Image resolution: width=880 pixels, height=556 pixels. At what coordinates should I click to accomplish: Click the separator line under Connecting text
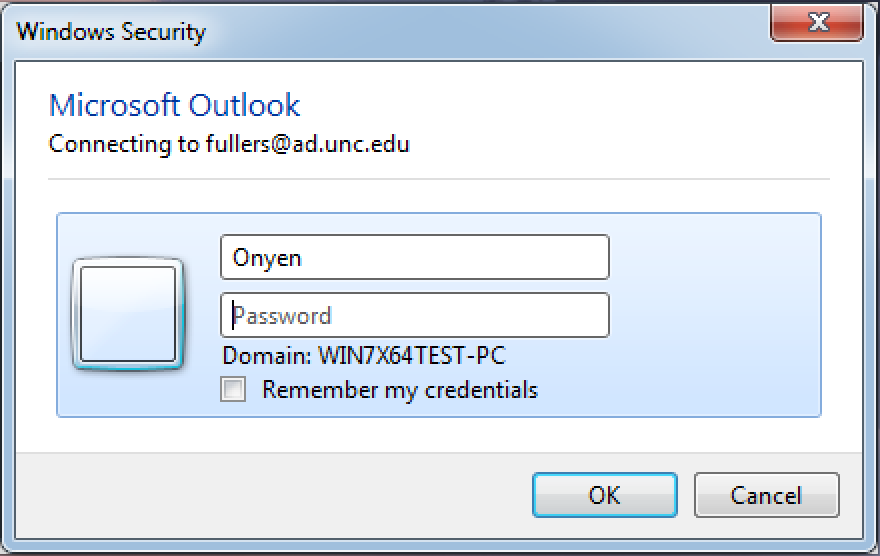[439, 179]
